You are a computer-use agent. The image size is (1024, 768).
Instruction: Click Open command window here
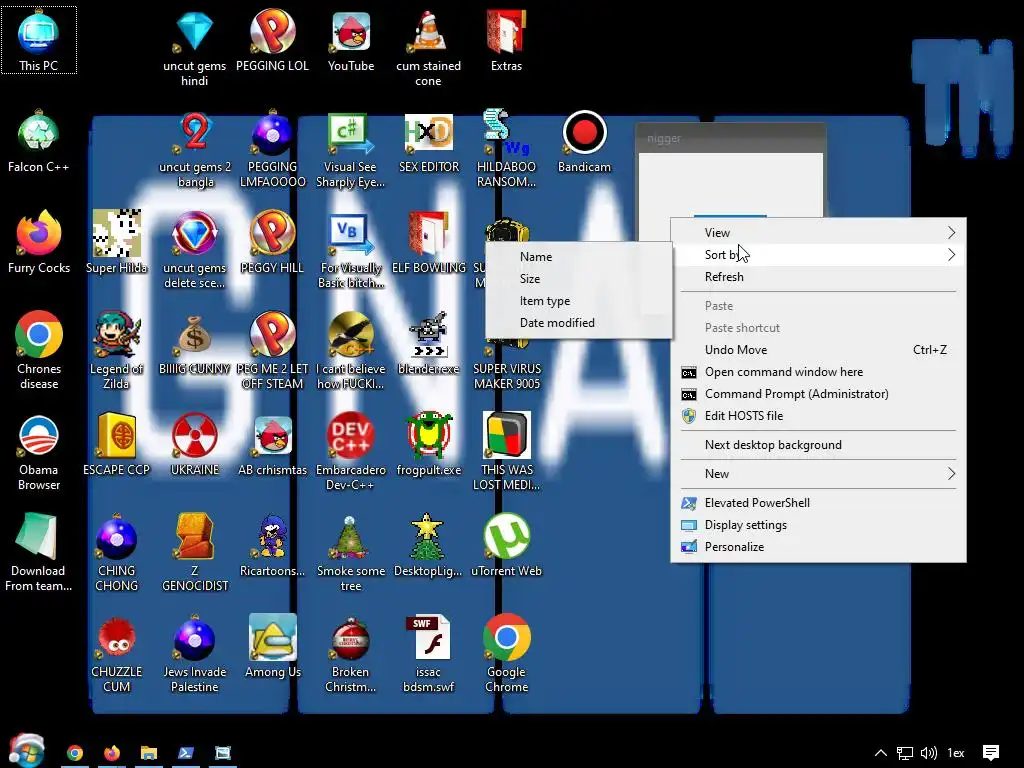coord(818,372)
